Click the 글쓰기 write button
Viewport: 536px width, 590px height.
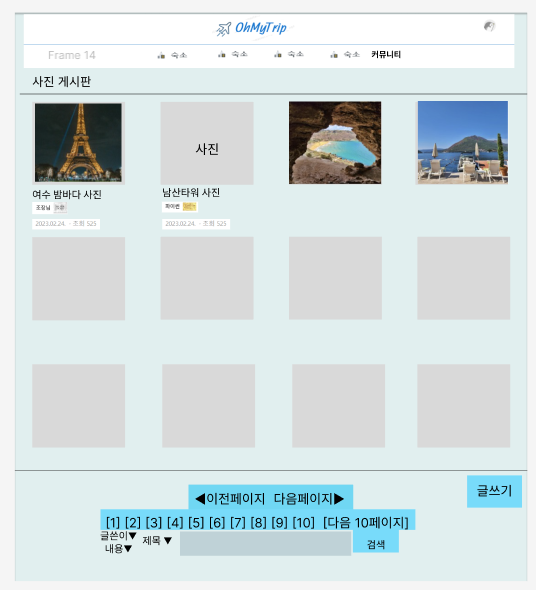pos(494,491)
